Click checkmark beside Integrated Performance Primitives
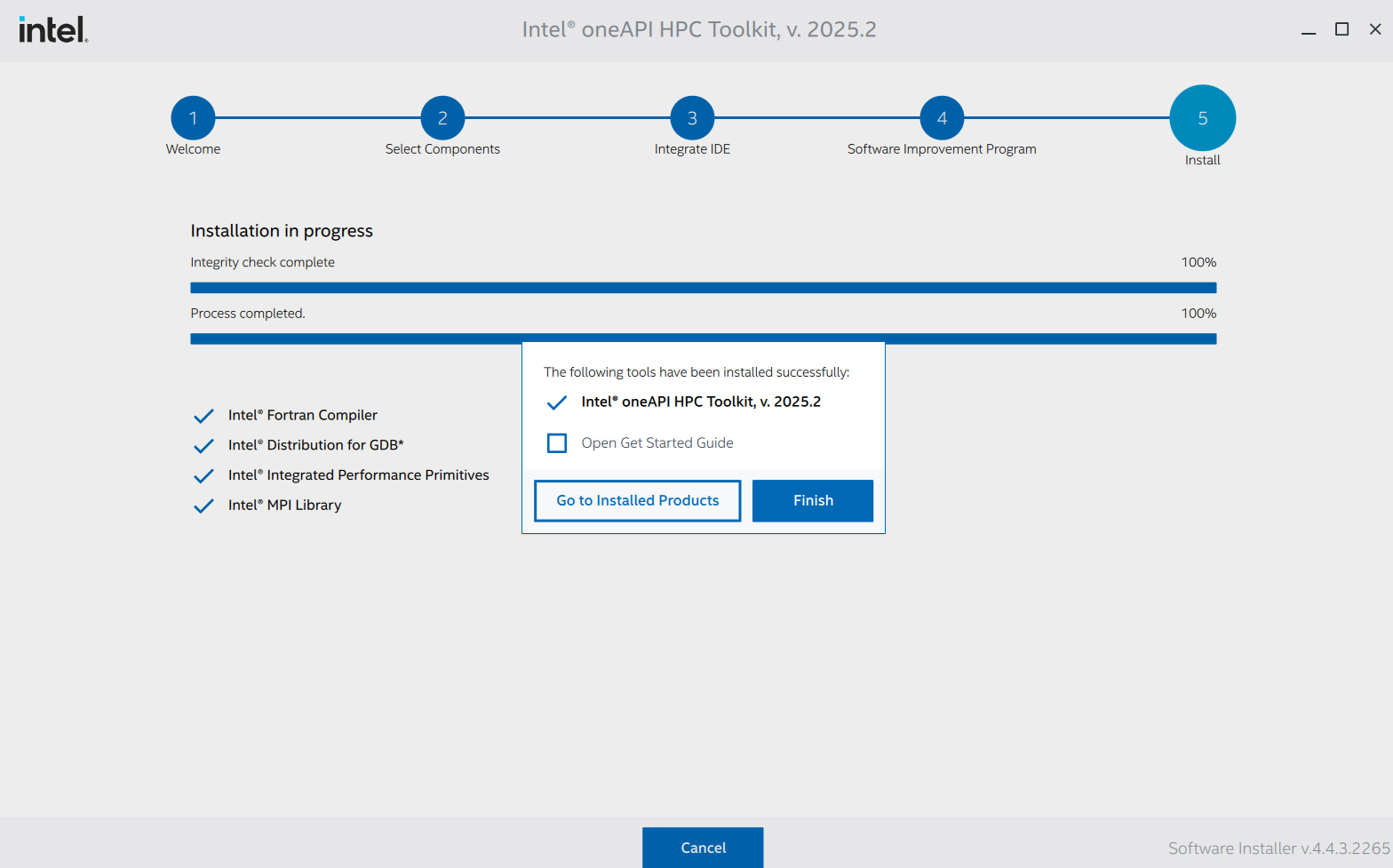 (203, 476)
